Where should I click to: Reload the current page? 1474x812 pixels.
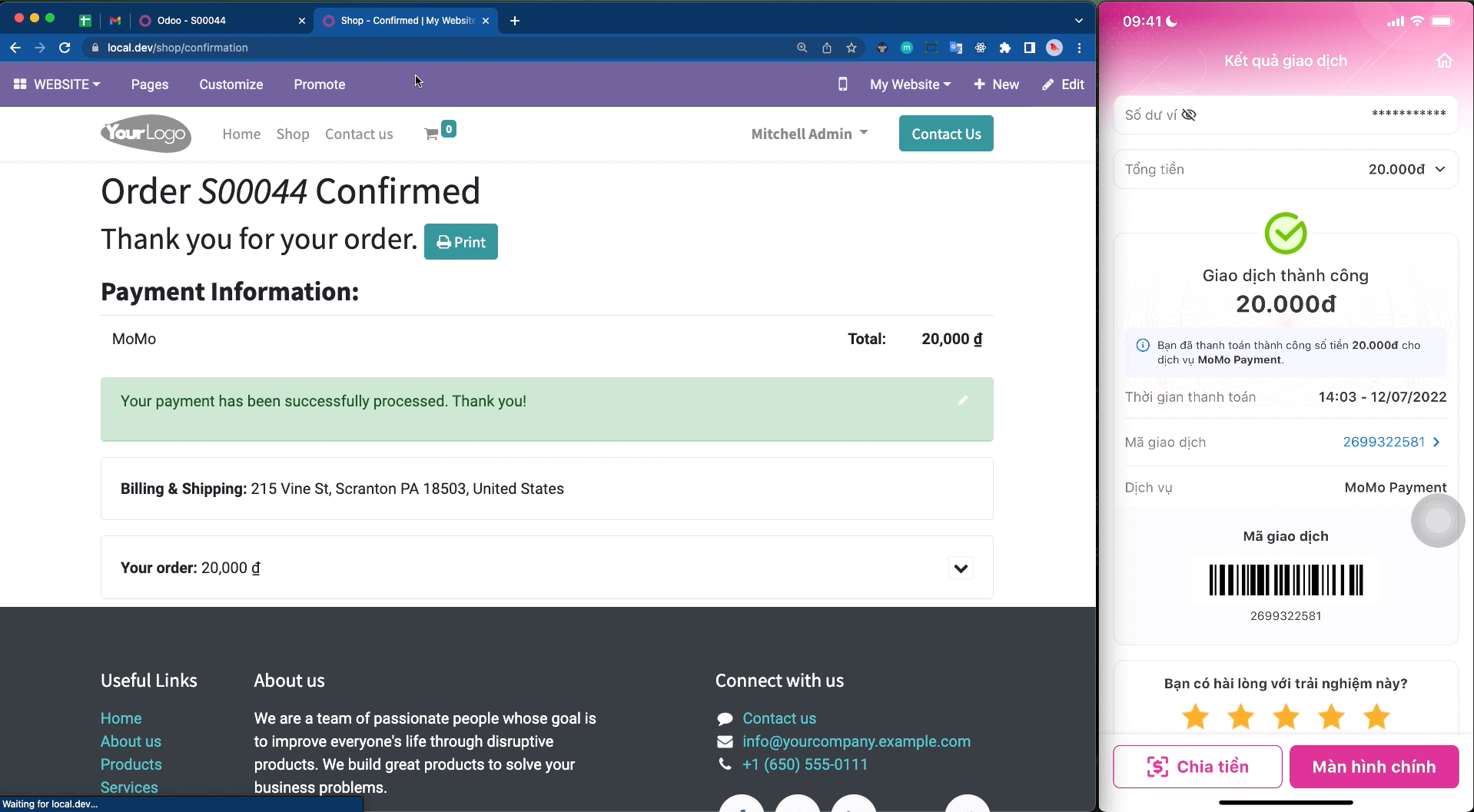[x=65, y=48]
